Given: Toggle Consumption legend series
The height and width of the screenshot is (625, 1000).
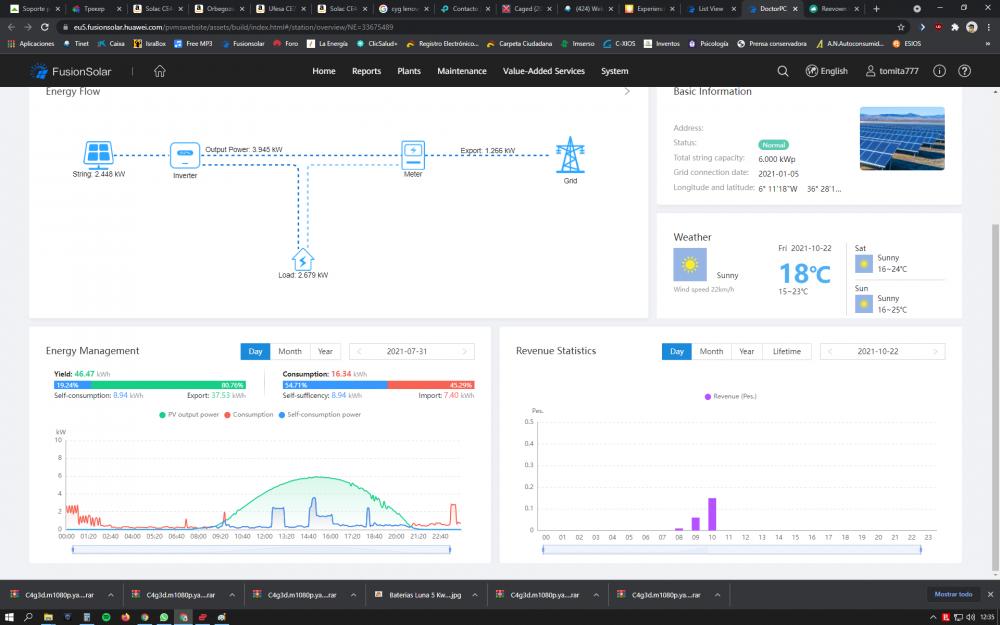Looking at the screenshot, I should pyautogui.click(x=249, y=415).
